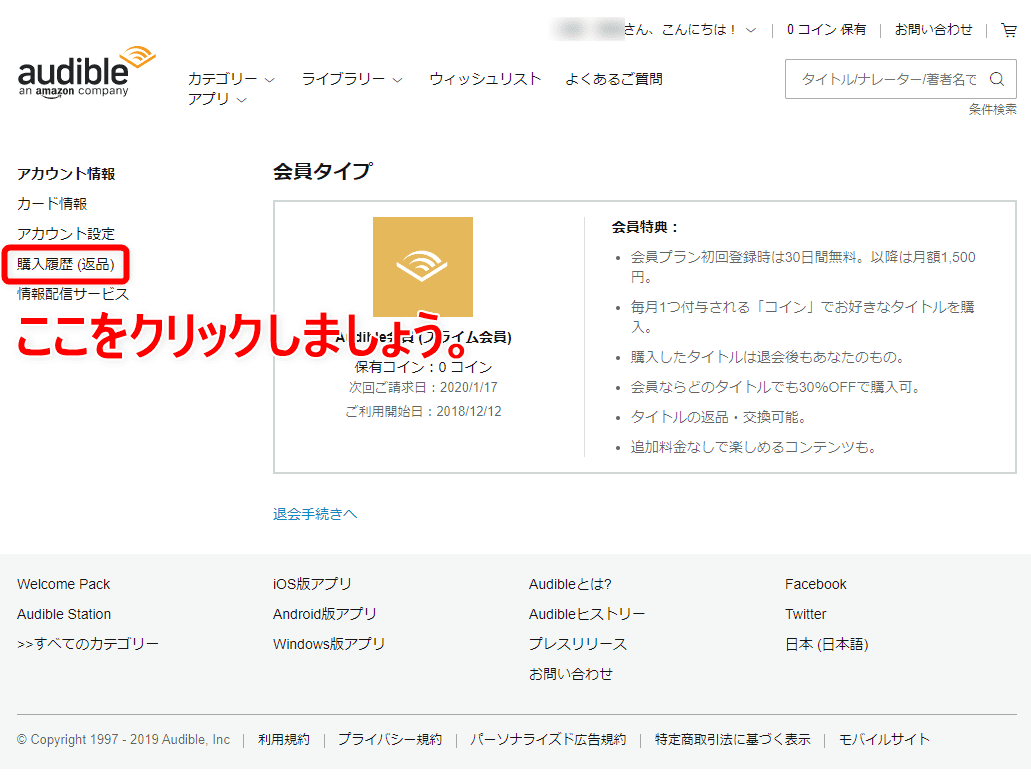Screen dimensions: 1031x782
Task: Click the Facebook link in the footer
Action: click(815, 584)
